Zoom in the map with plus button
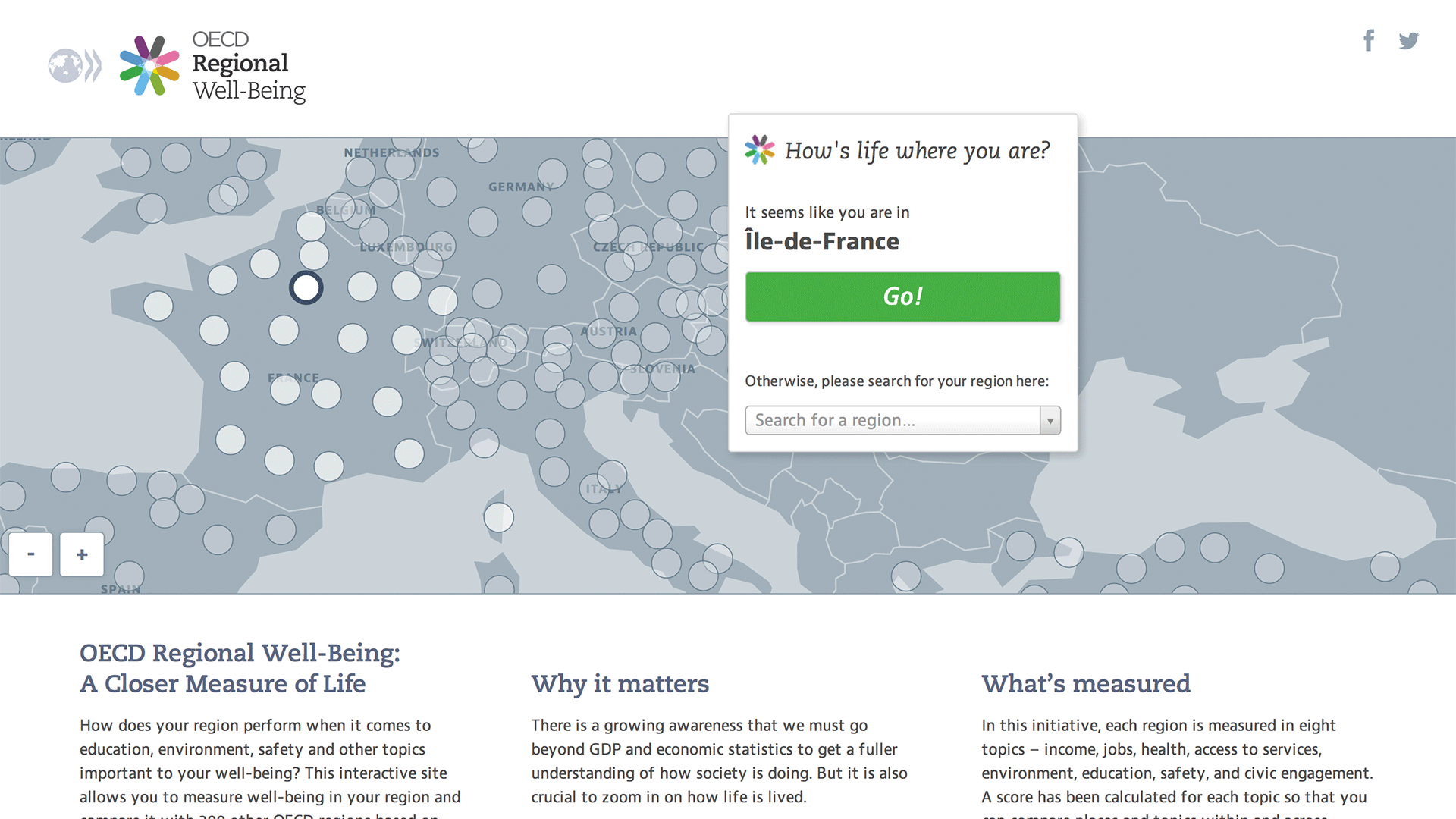The image size is (1456, 819). click(x=82, y=554)
